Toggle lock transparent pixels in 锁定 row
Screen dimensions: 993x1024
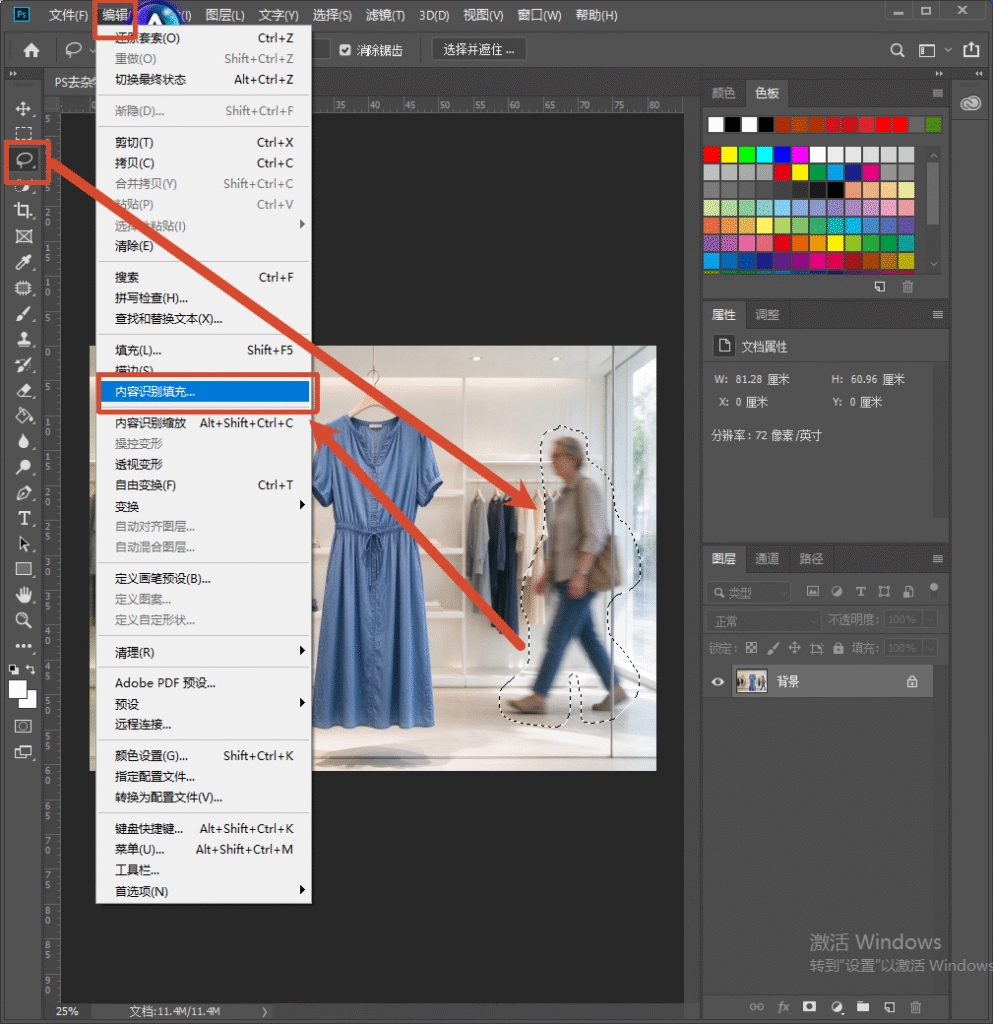click(751, 648)
